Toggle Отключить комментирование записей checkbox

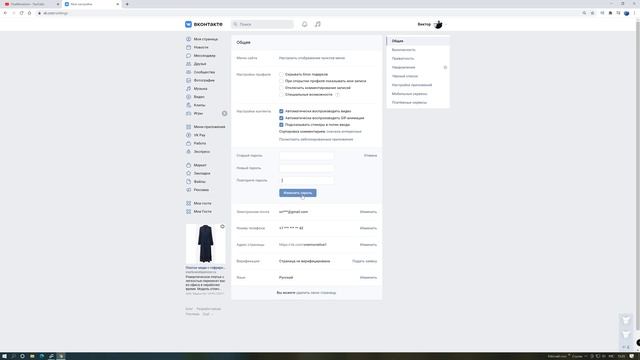(x=281, y=88)
